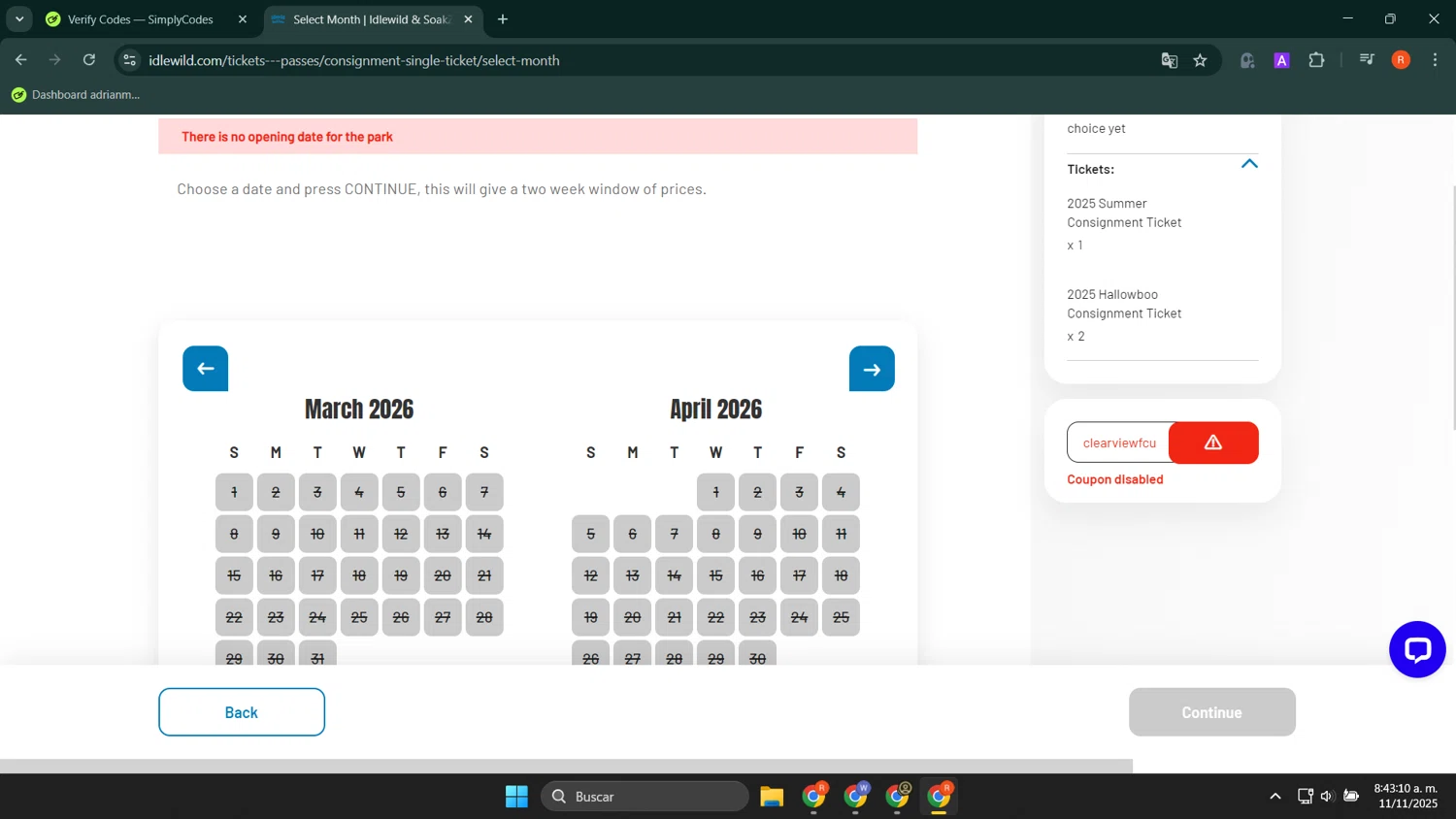Screen dimensions: 1456x819
Task: Click the Buscar taskbar search box
Action: pos(645,797)
